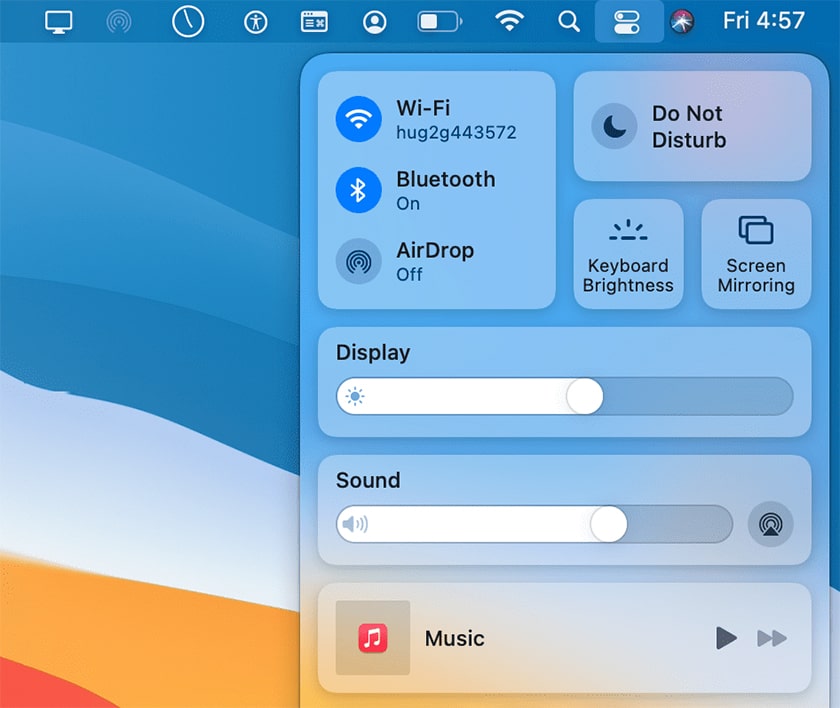Expand the Sound module via its title

(x=368, y=480)
